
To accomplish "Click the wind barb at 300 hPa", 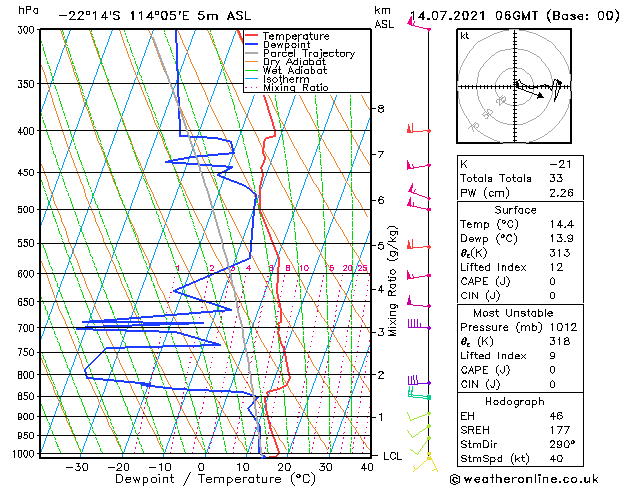I will tap(418, 24).
